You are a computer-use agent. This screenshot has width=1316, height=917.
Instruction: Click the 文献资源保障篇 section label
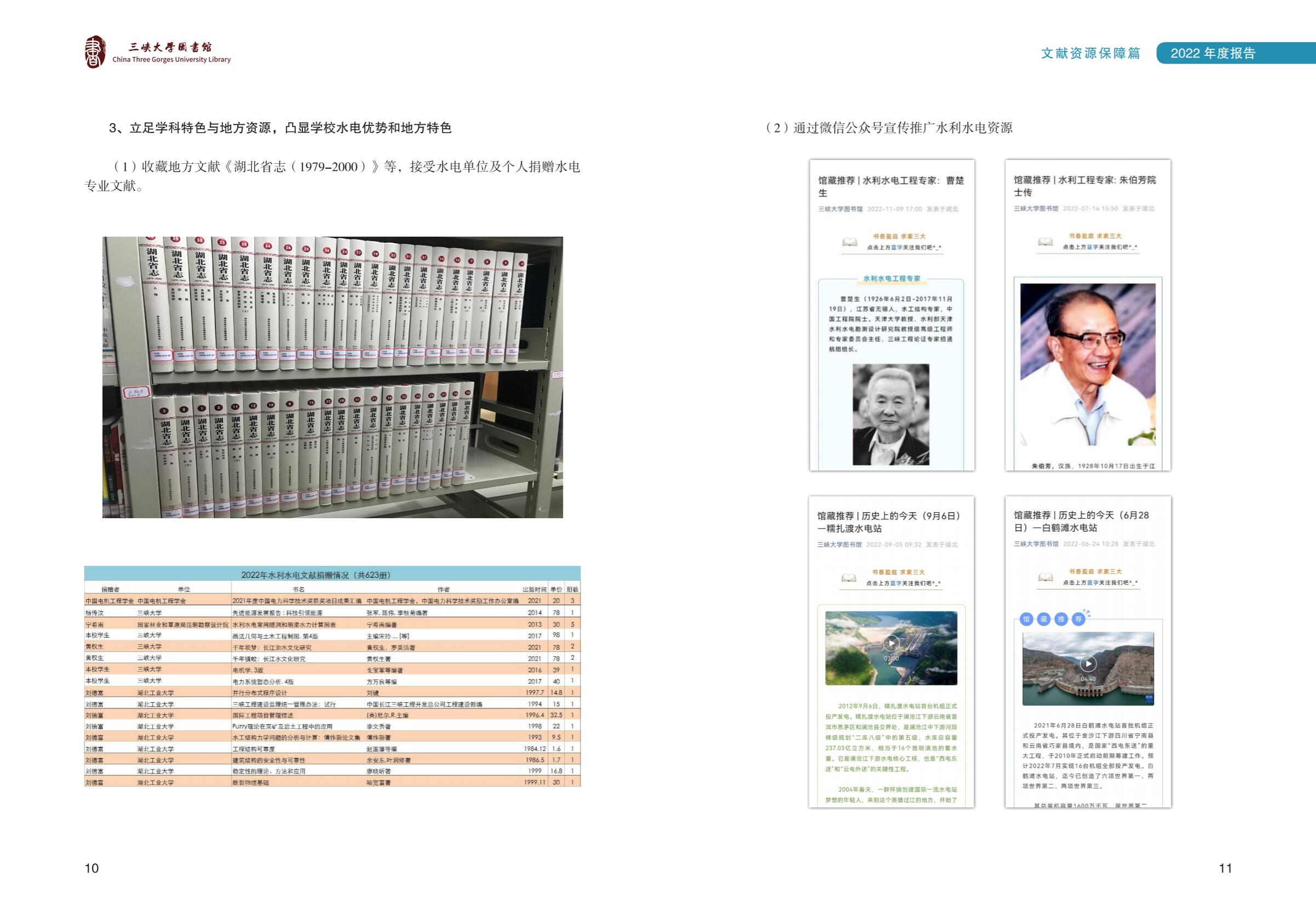[x=1091, y=53]
